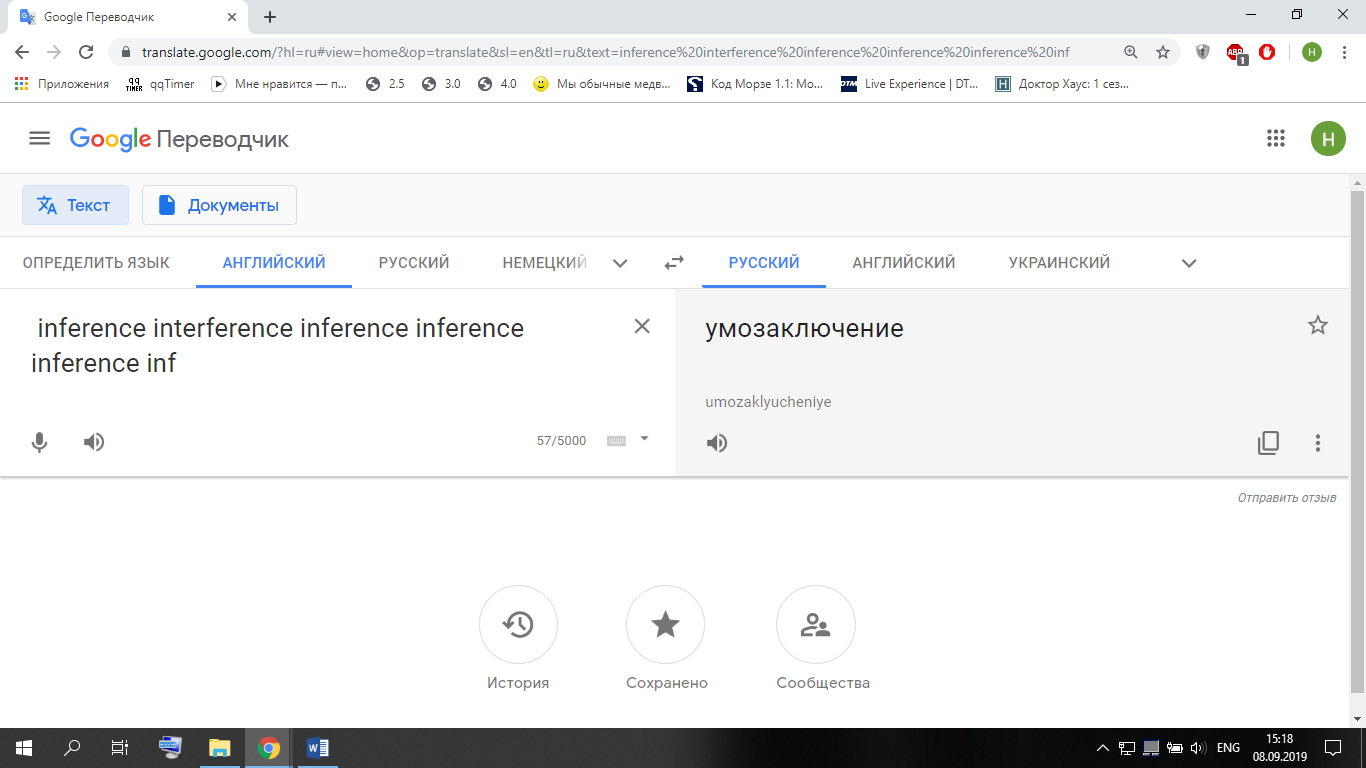Listen to the English source text

pos(94,442)
